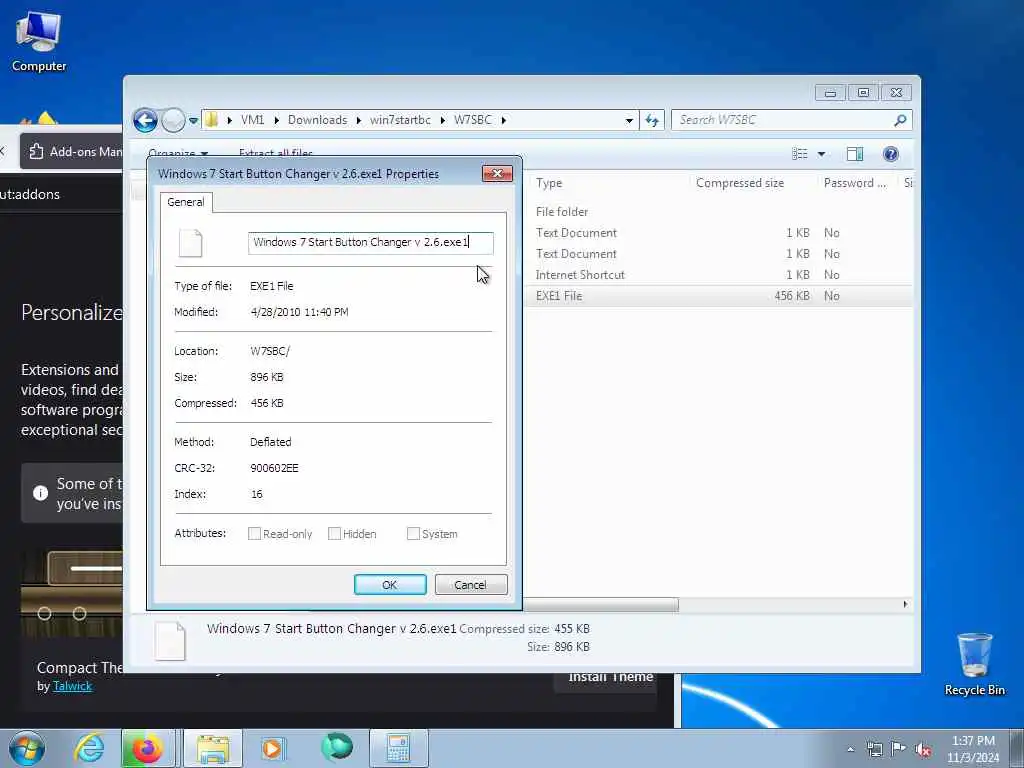Sort by the Compressed size column
The height and width of the screenshot is (768, 1024).
pyautogui.click(x=740, y=184)
